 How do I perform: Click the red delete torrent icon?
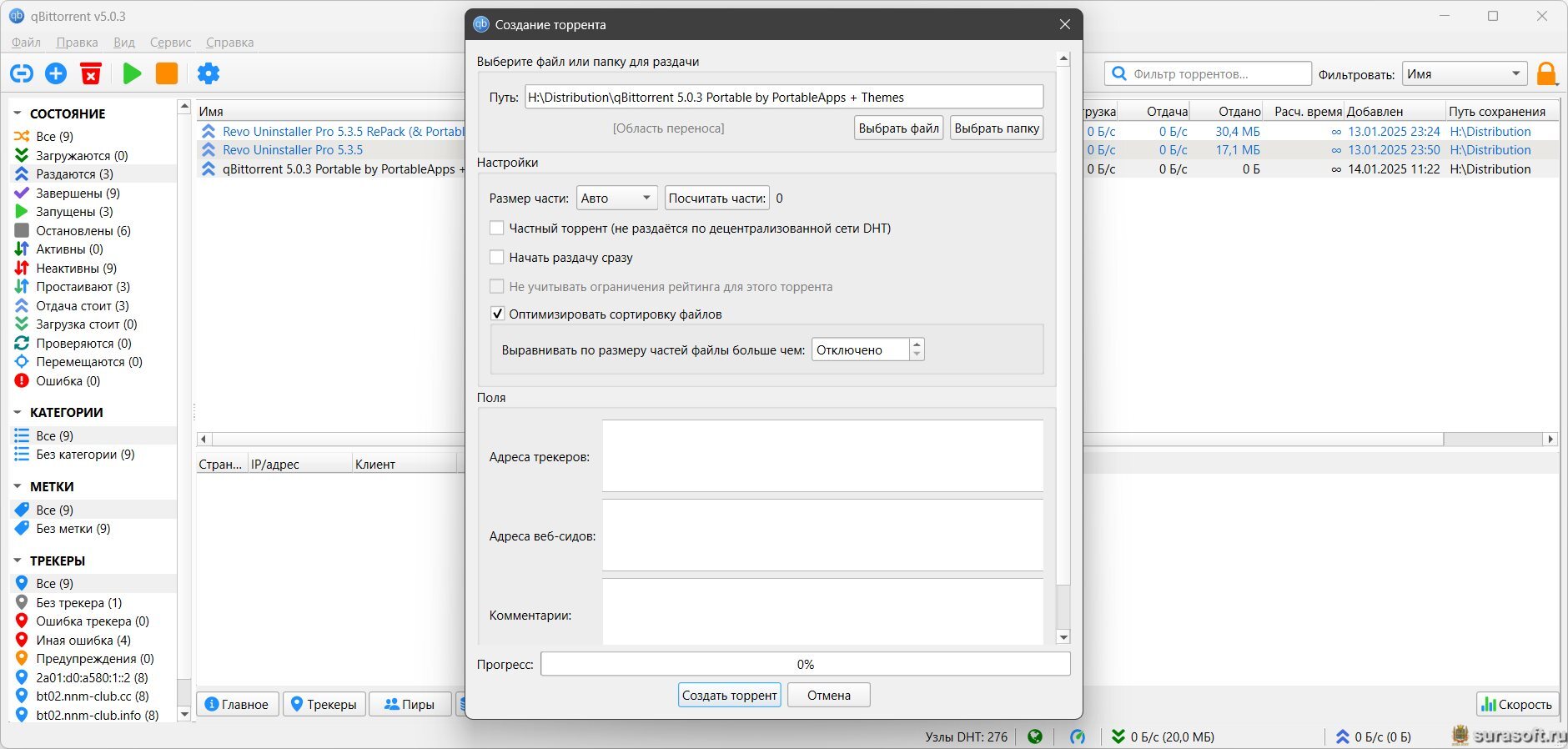pyautogui.click(x=91, y=73)
